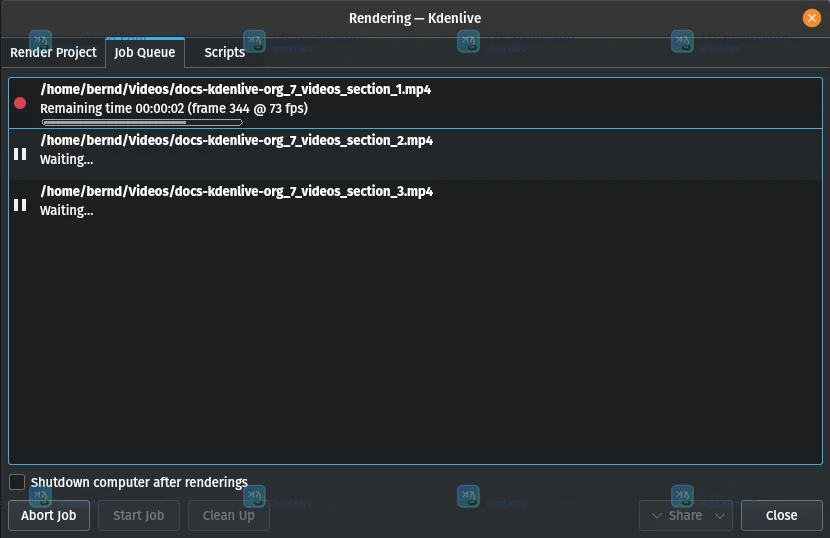Viewport: 830px width, 538px height.
Task: Select the section_1.mp4 job file path
Action: coord(236,89)
